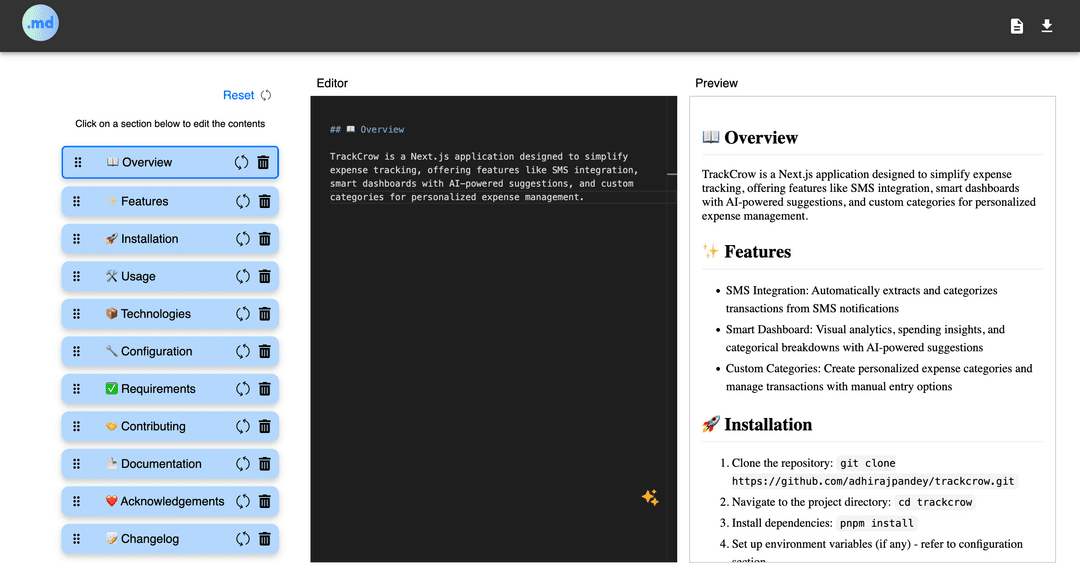Click the AI sparkle icon in editor
1080x584 pixels.
650,497
